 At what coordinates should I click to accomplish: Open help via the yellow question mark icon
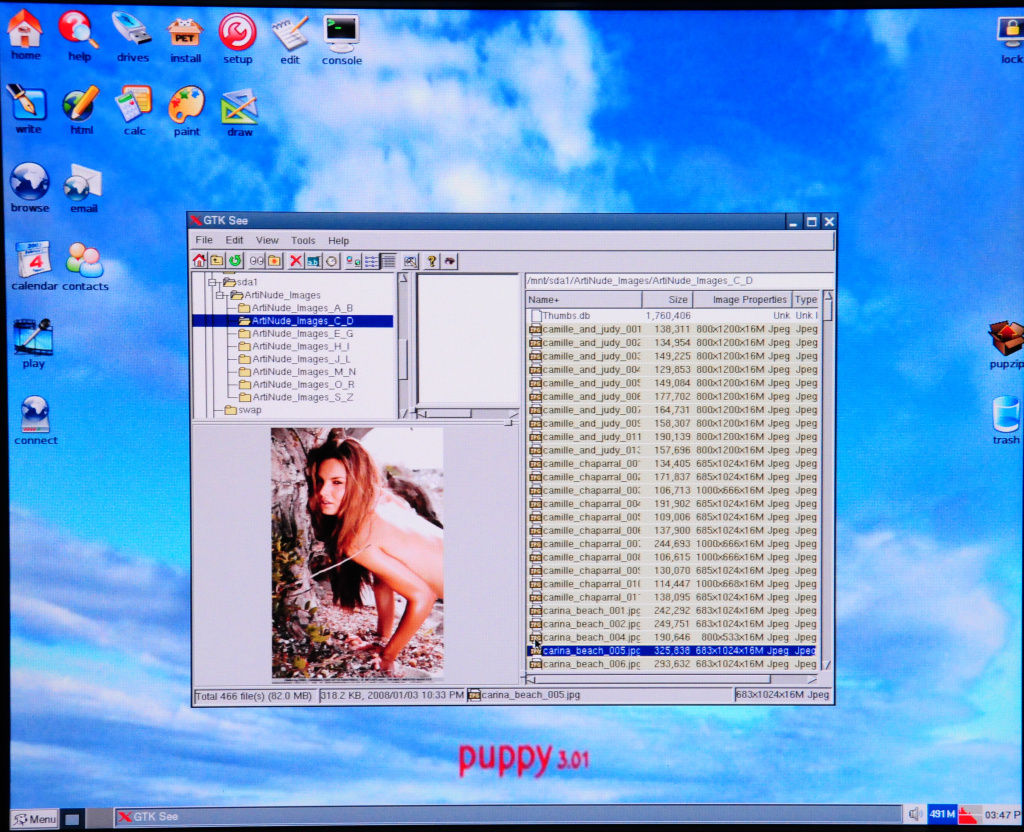[432, 261]
